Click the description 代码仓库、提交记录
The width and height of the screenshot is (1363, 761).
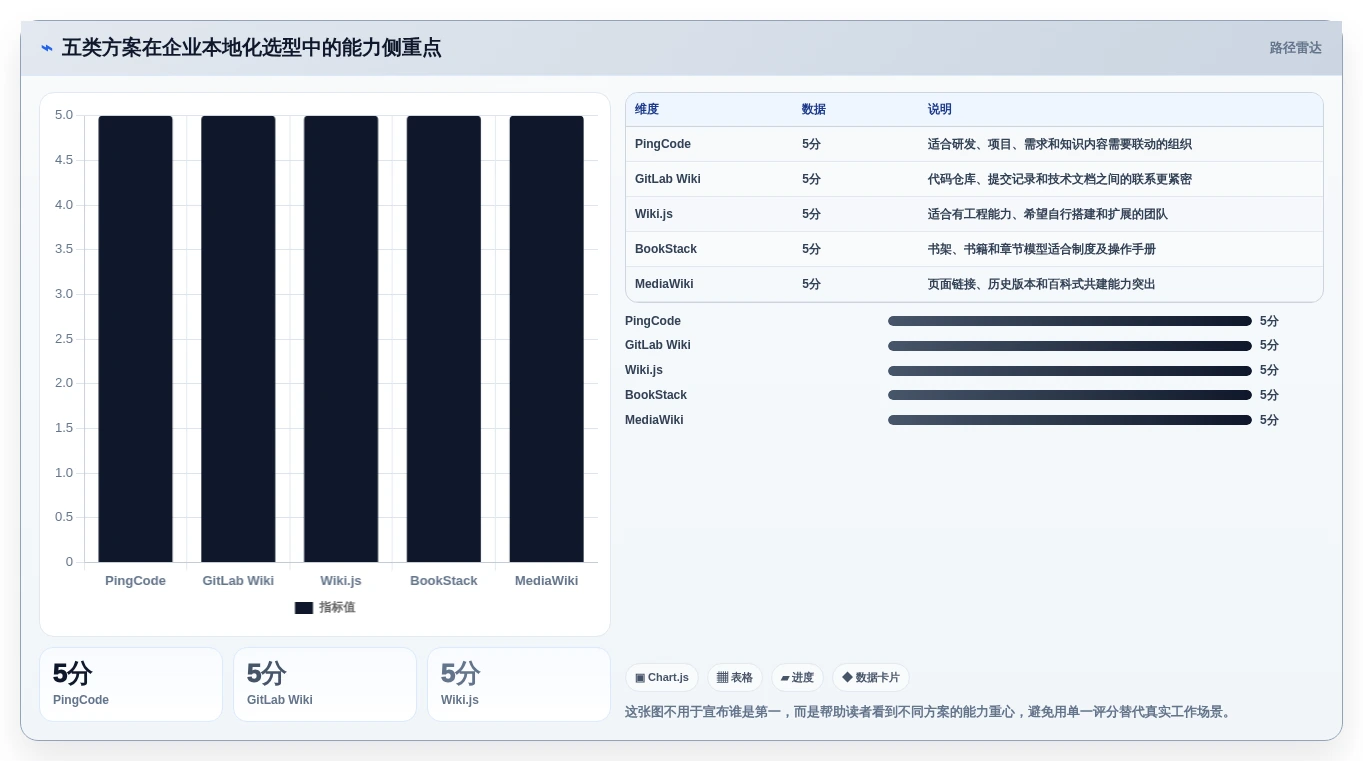[1060, 179]
